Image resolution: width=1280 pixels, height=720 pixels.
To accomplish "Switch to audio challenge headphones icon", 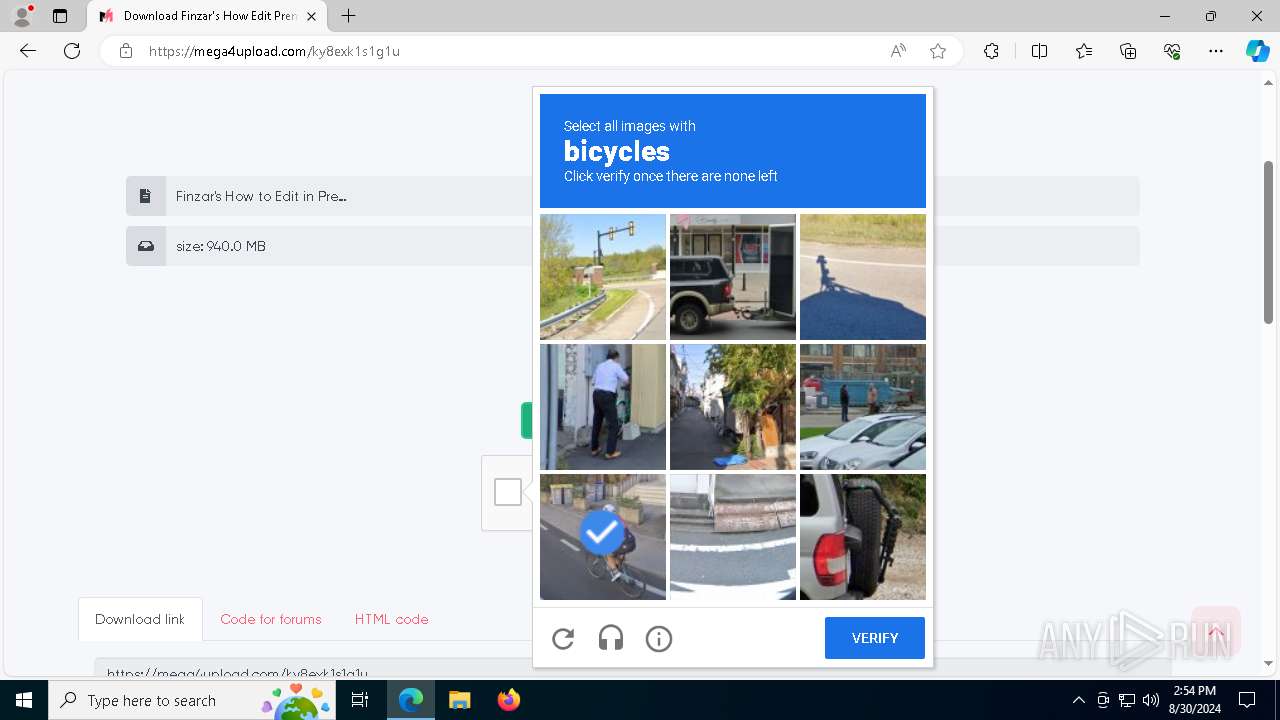I will 611,638.
